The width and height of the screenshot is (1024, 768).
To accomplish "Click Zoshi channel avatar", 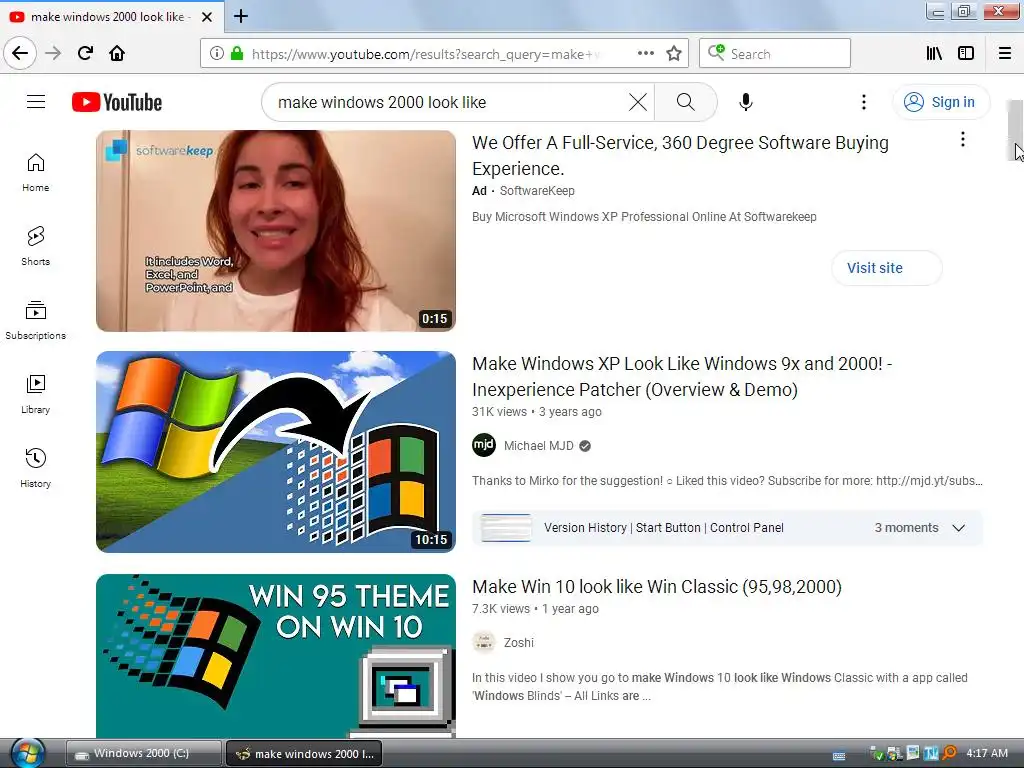I will [x=484, y=643].
